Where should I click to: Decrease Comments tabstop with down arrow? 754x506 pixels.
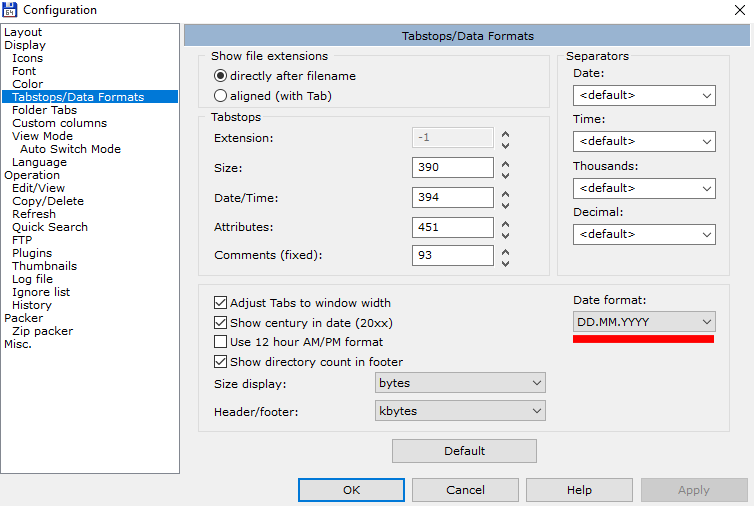505,263
